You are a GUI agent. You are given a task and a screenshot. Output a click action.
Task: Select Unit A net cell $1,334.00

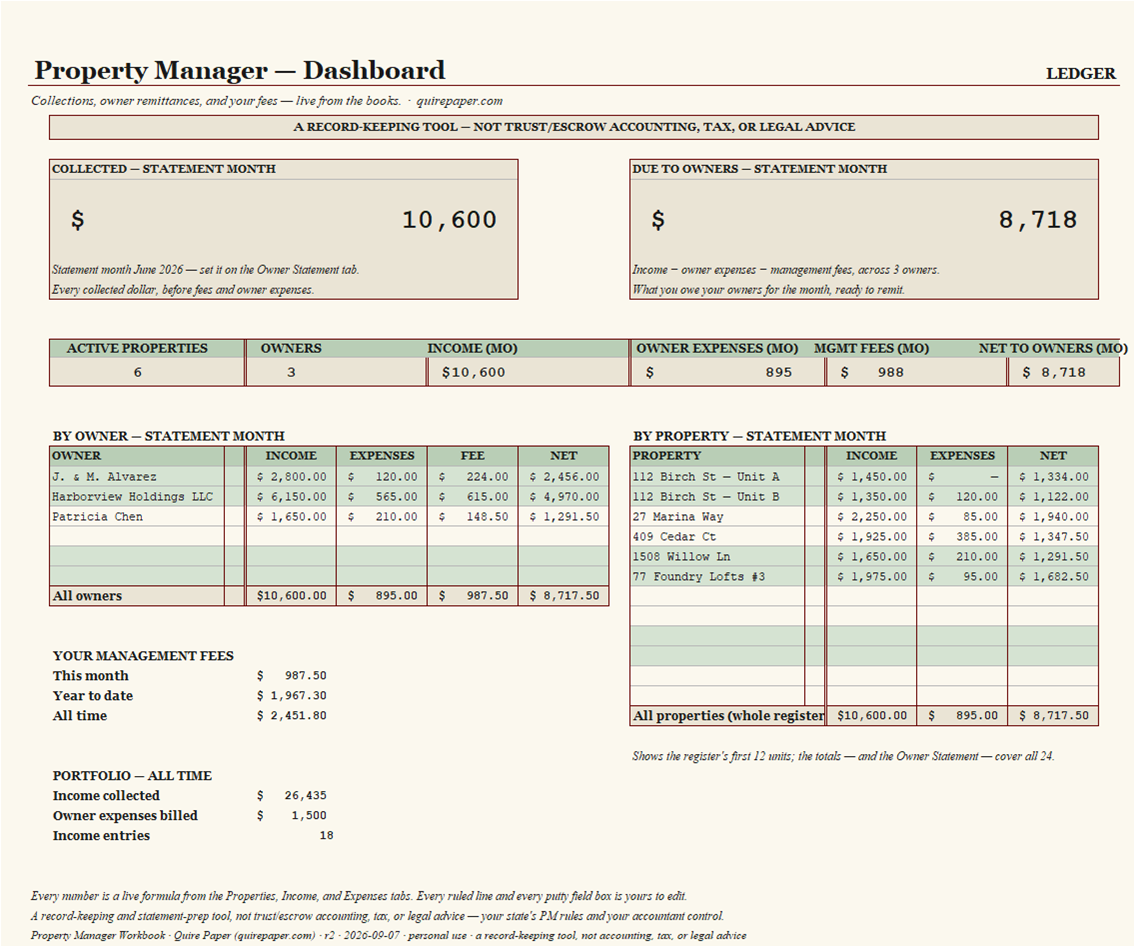1053,477
